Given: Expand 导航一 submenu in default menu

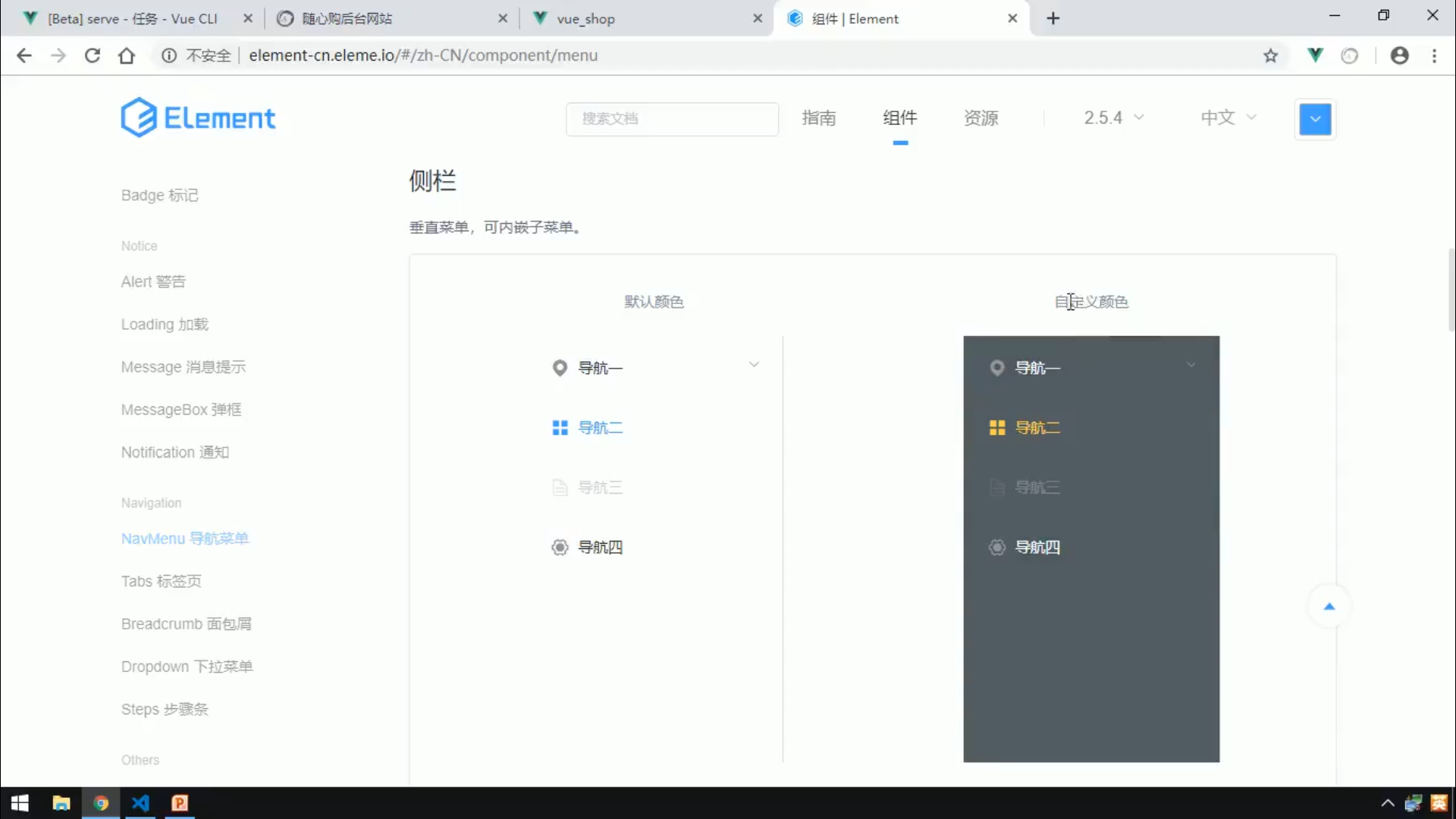Looking at the screenshot, I should [754, 365].
